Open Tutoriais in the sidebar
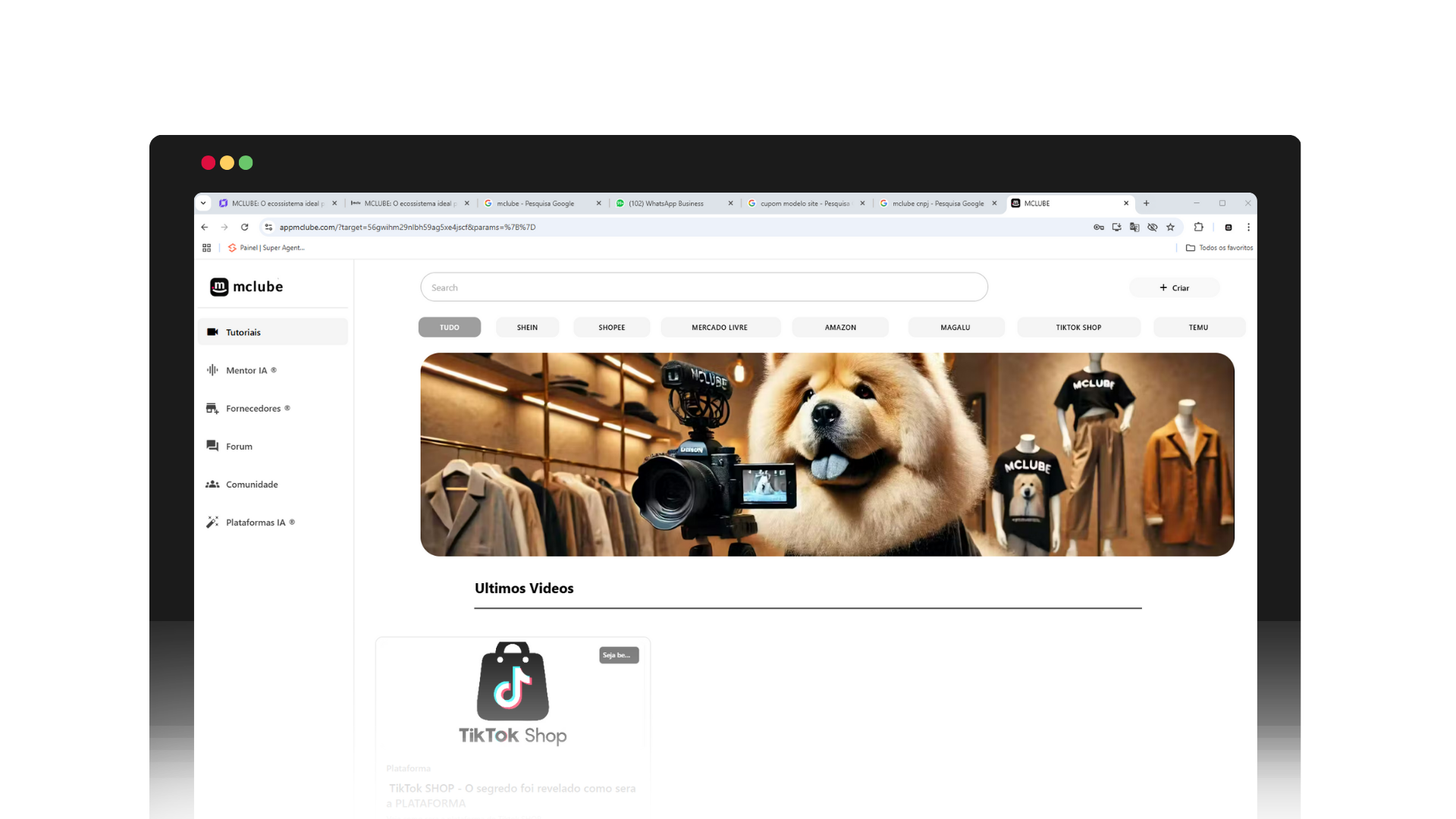The width and height of the screenshot is (1456, 819). click(x=273, y=332)
